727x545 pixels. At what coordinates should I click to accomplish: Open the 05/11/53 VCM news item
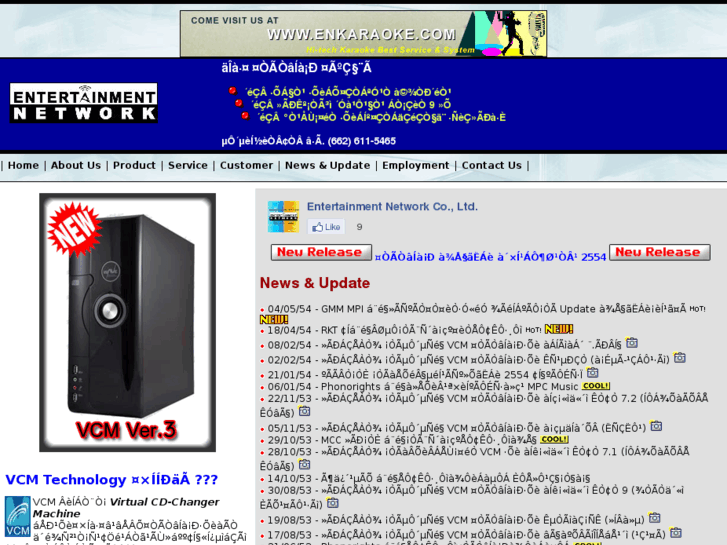pos(456,428)
